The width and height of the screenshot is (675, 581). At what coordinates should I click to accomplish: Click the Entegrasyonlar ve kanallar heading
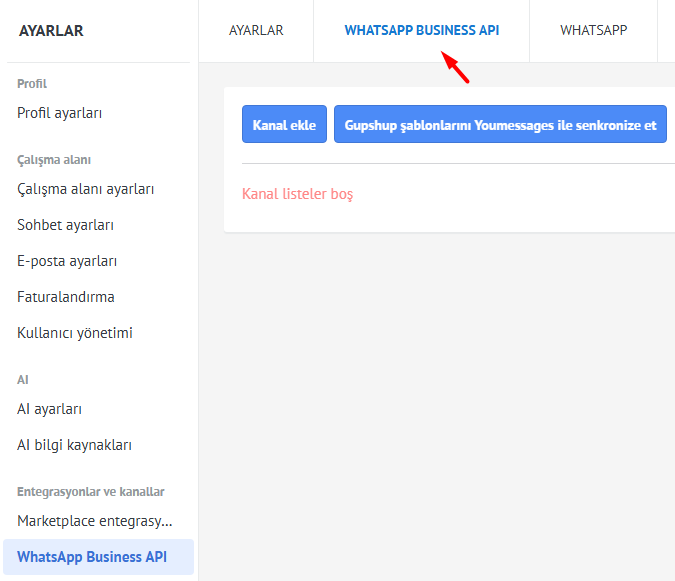[x=91, y=492]
